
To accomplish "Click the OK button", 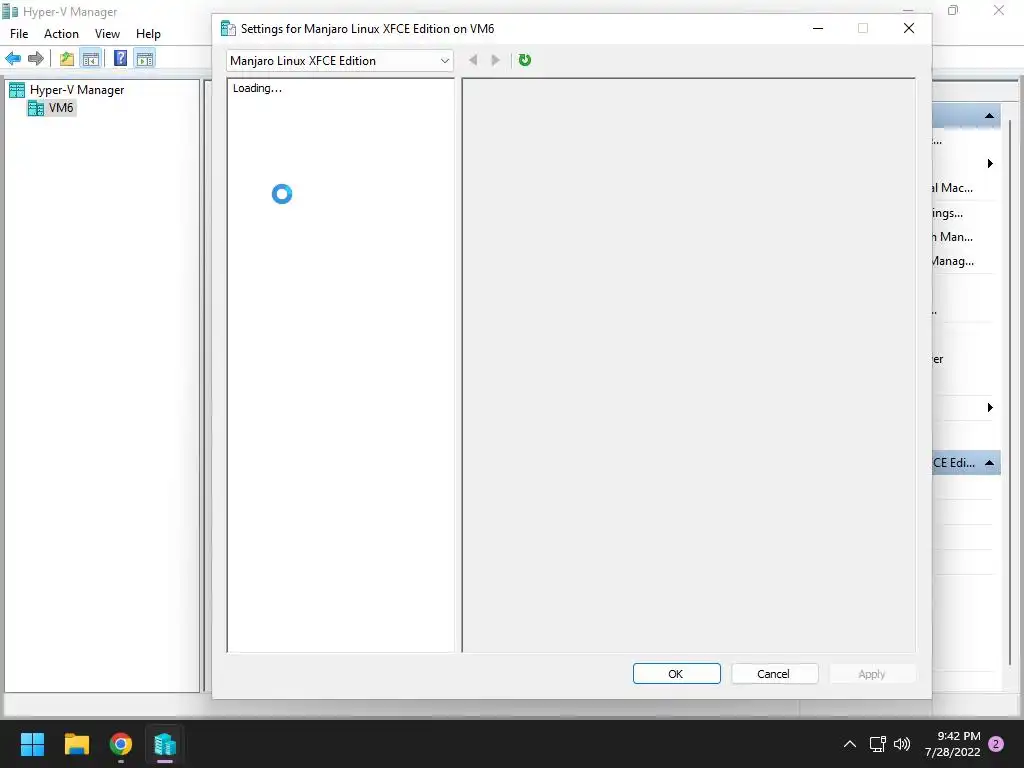I will coord(677,674).
